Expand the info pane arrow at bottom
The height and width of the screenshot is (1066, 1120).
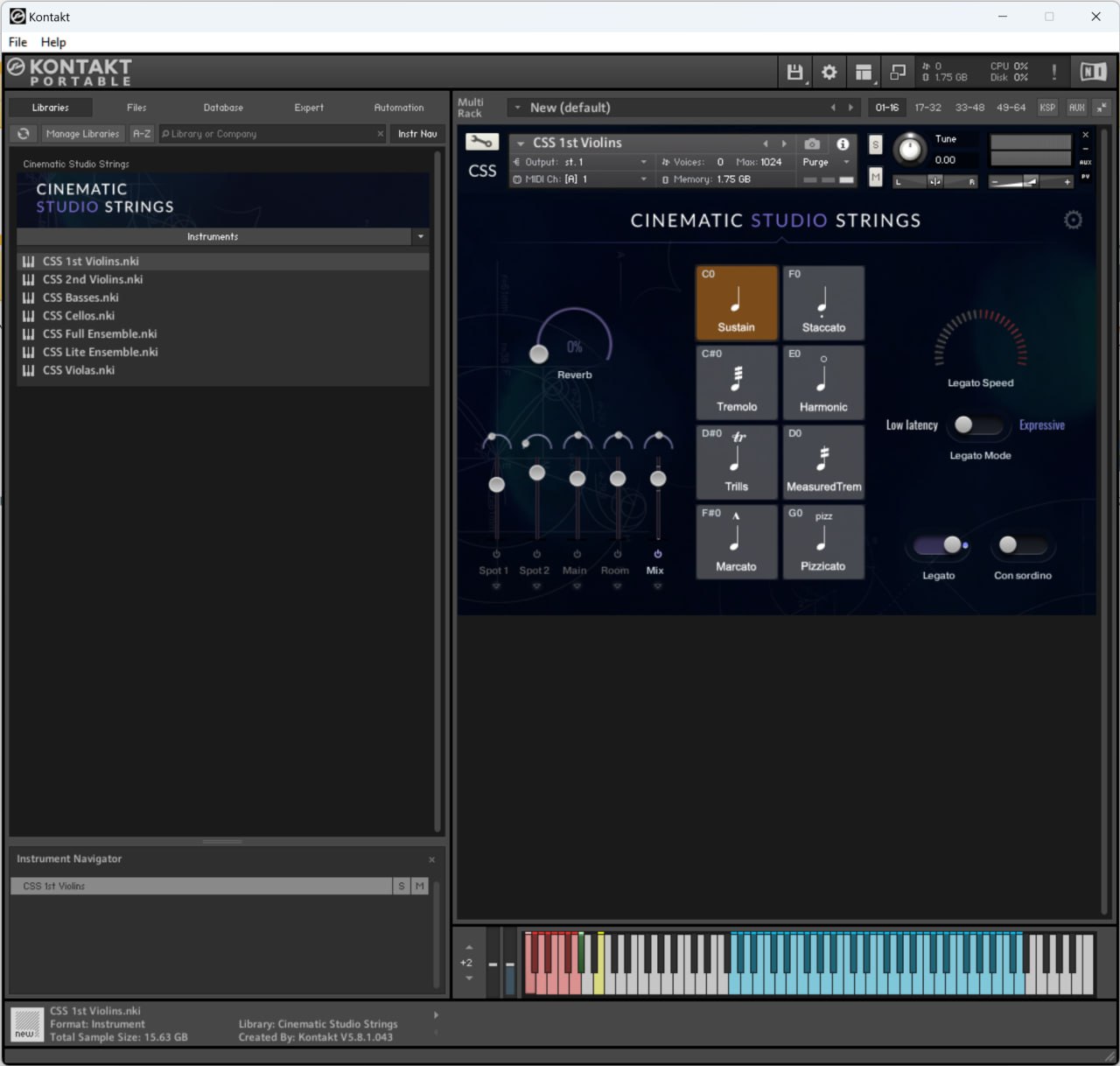[x=436, y=1015]
